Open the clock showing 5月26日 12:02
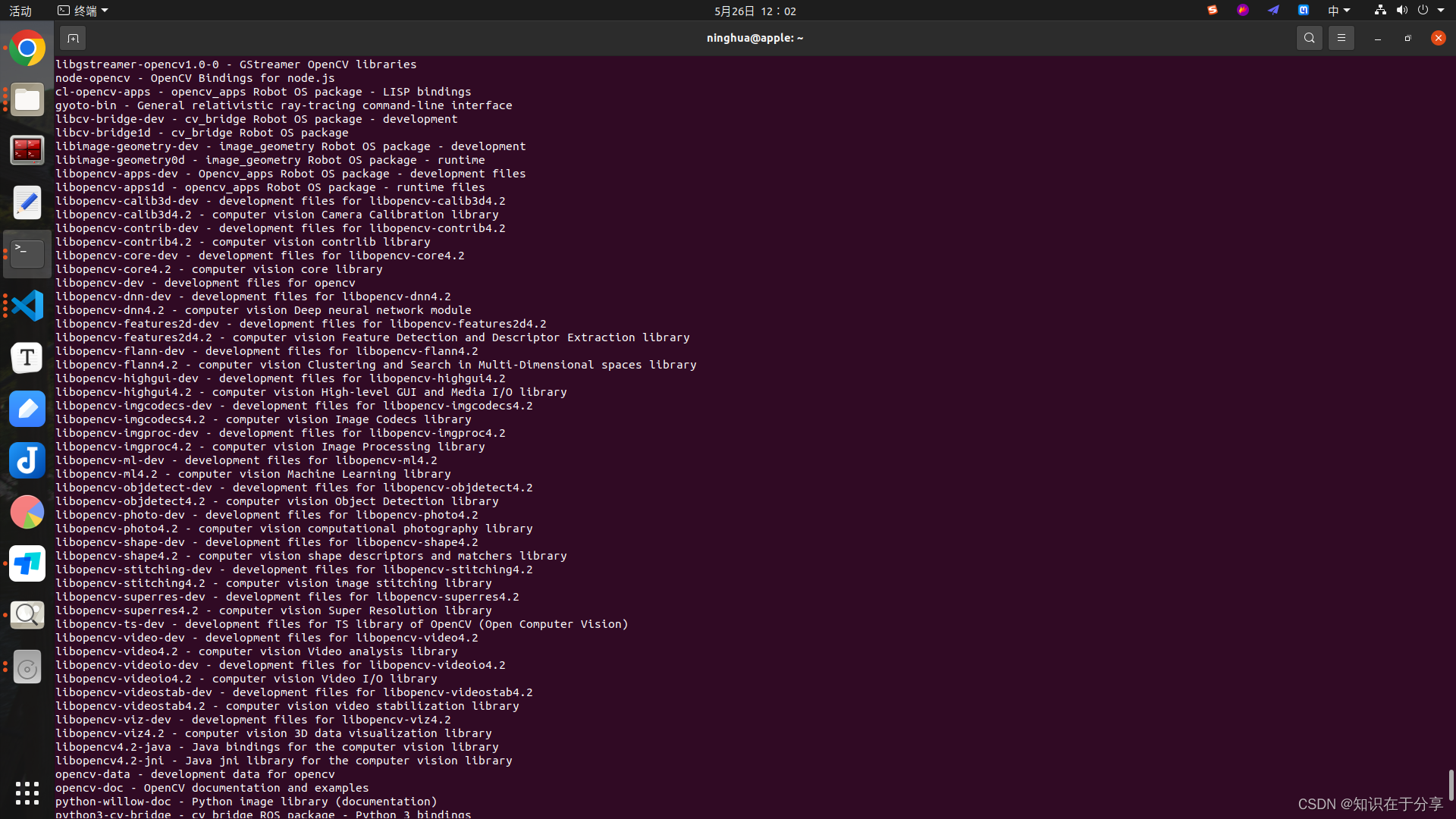This screenshot has width=1456, height=819. point(755,11)
